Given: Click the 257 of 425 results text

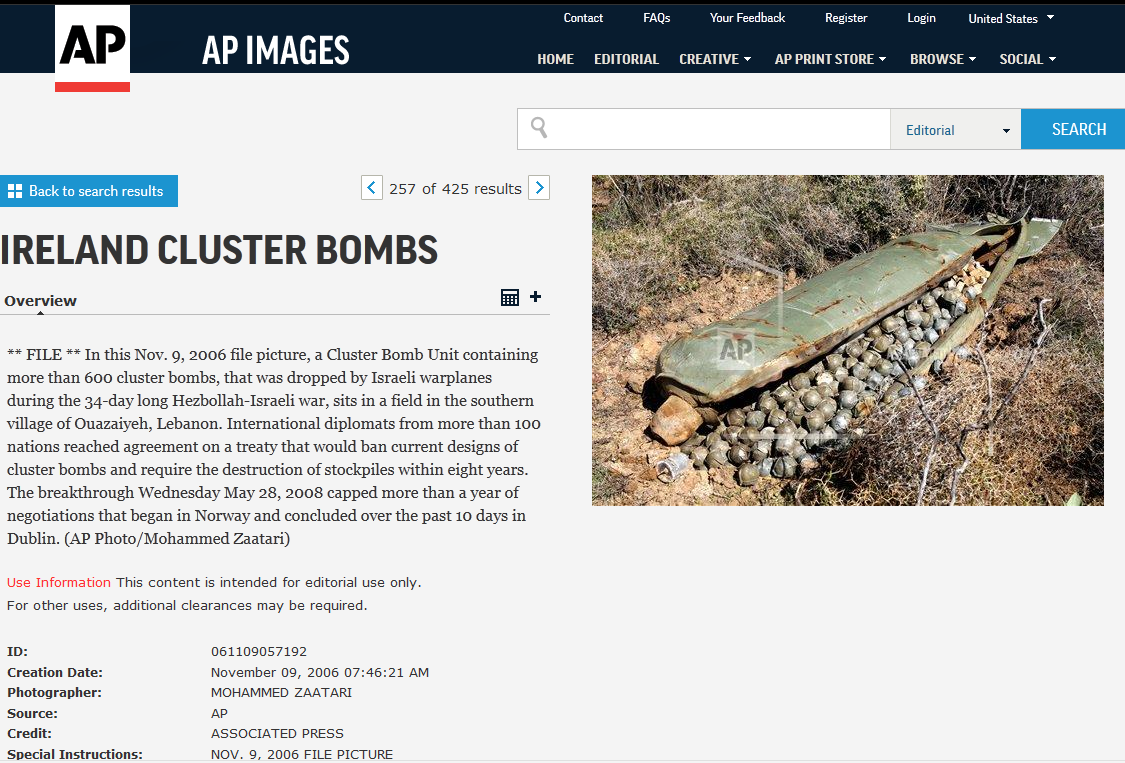Looking at the screenshot, I should coord(455,189).
